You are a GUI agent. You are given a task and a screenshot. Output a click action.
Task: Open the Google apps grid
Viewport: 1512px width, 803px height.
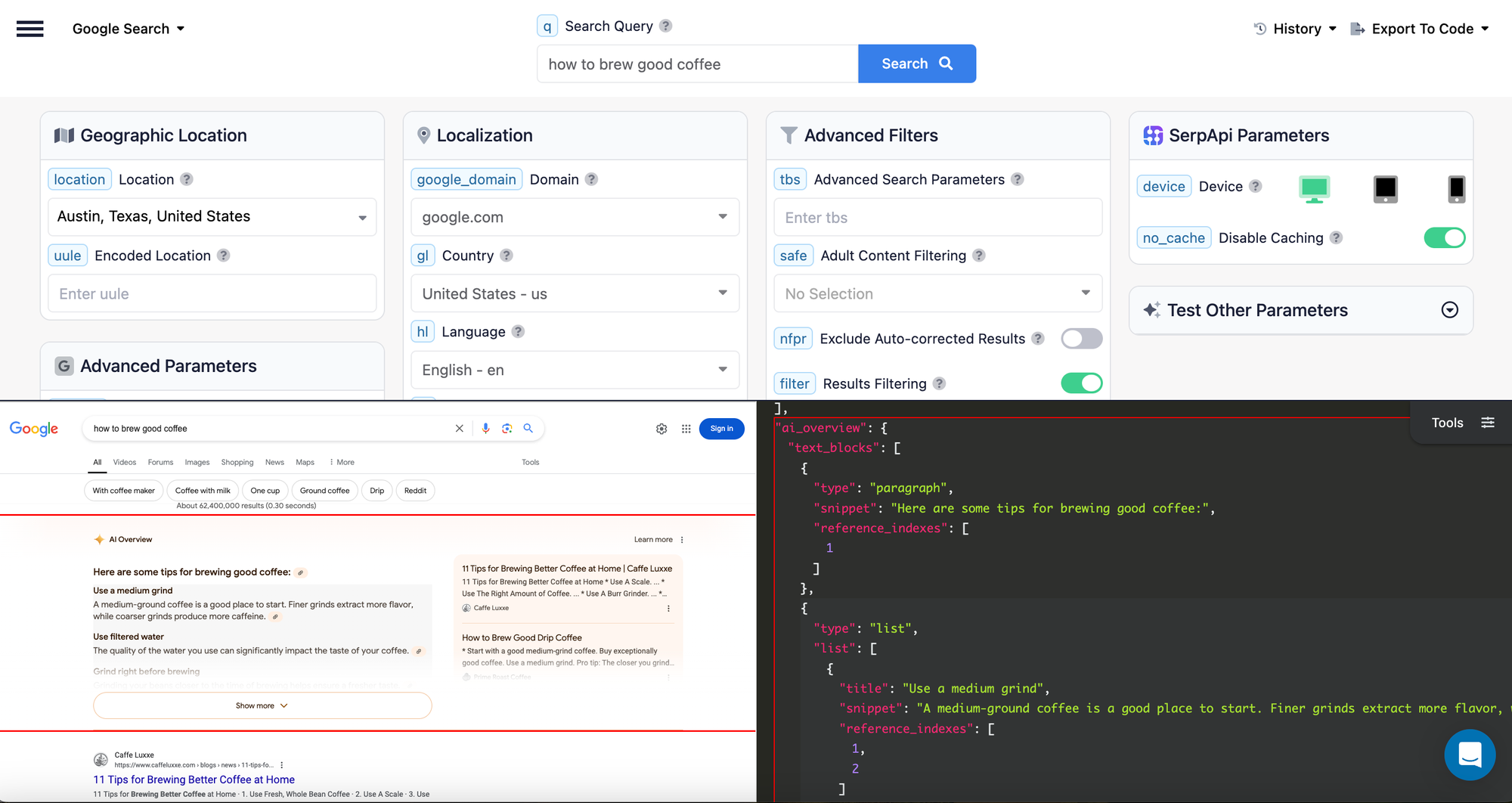pos(686,429)
